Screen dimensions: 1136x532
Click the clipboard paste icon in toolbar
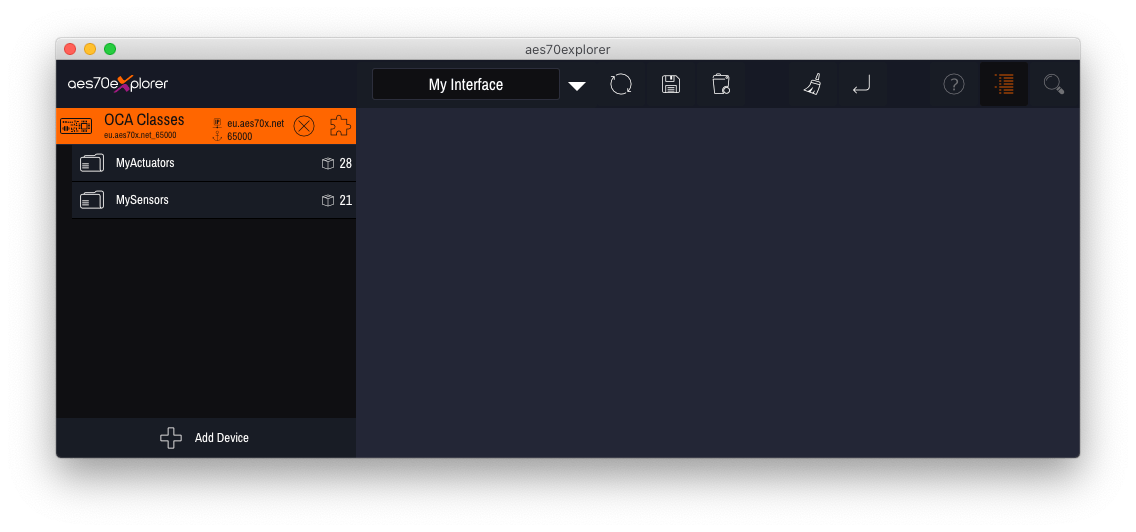(721, 85)
